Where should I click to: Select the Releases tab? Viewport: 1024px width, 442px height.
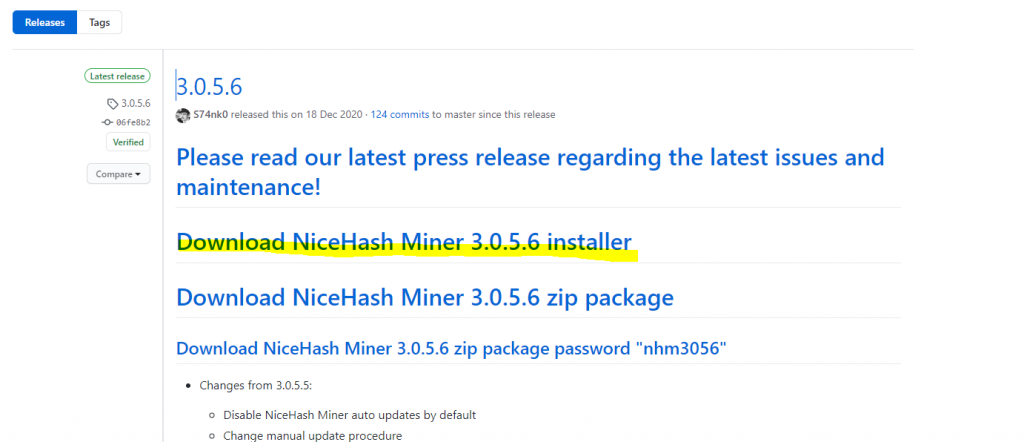[x=45, y=22]
